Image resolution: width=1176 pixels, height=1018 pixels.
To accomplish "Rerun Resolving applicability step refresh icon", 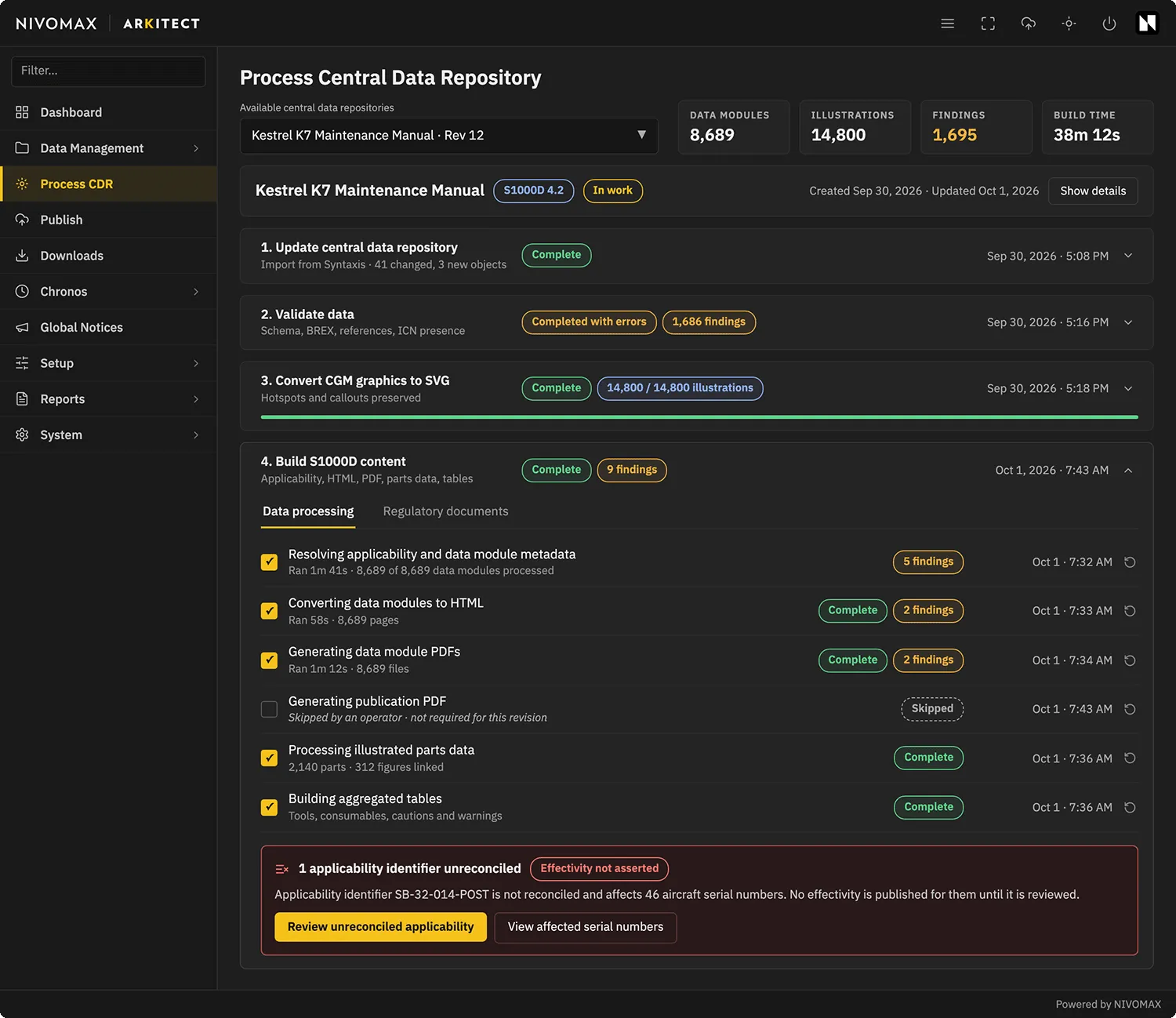I will 1130,562.
